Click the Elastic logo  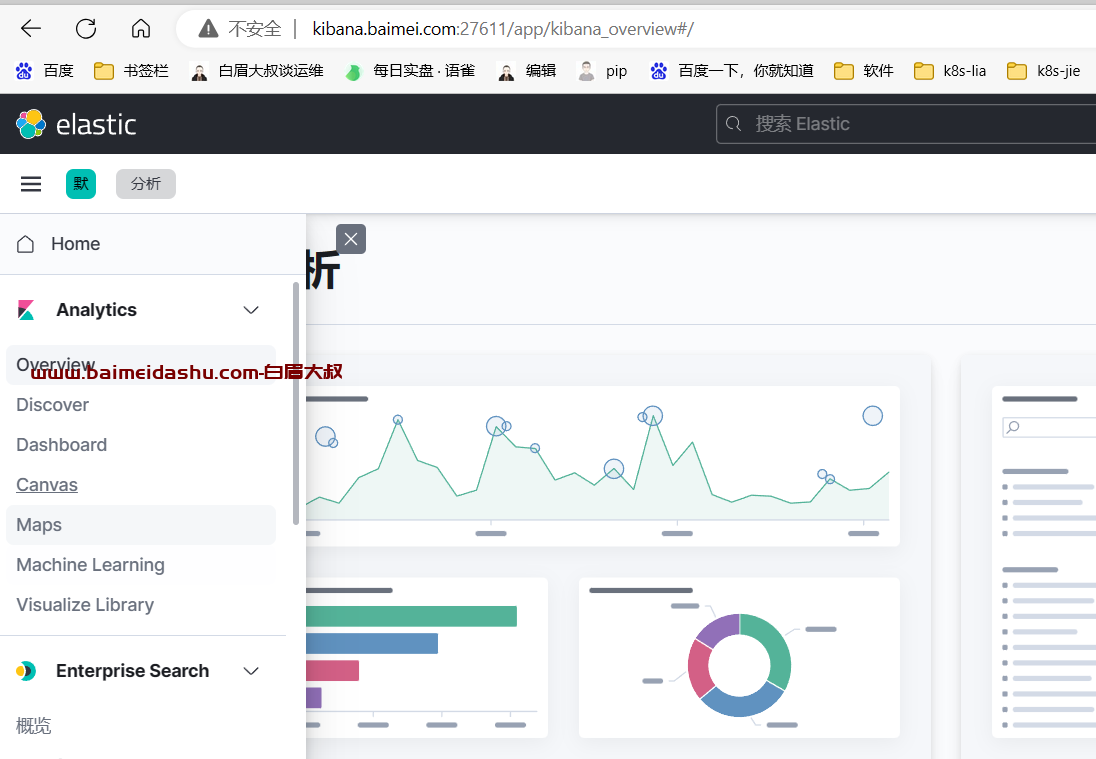point(75,124)
